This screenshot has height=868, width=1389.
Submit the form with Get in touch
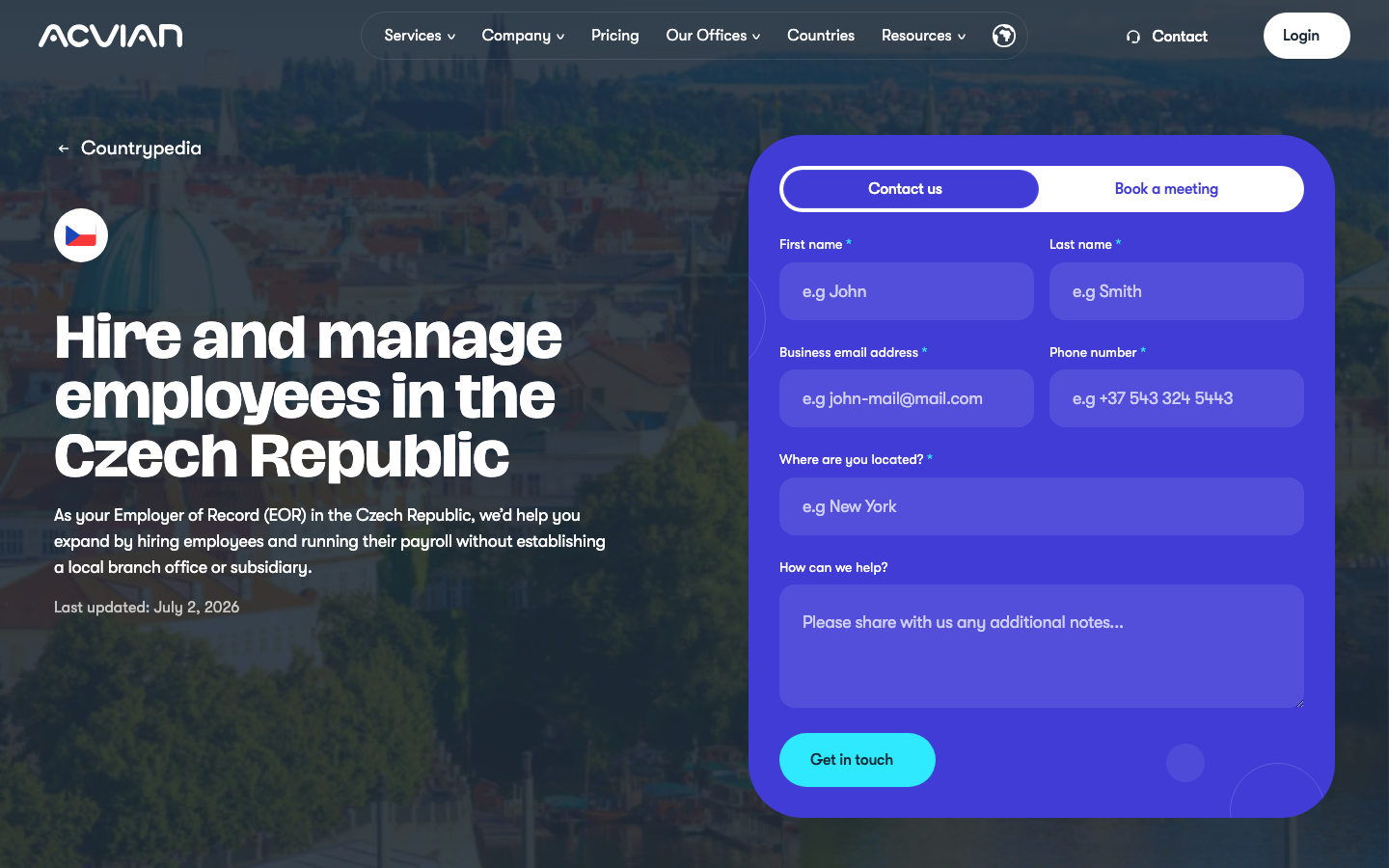[858, 760]
